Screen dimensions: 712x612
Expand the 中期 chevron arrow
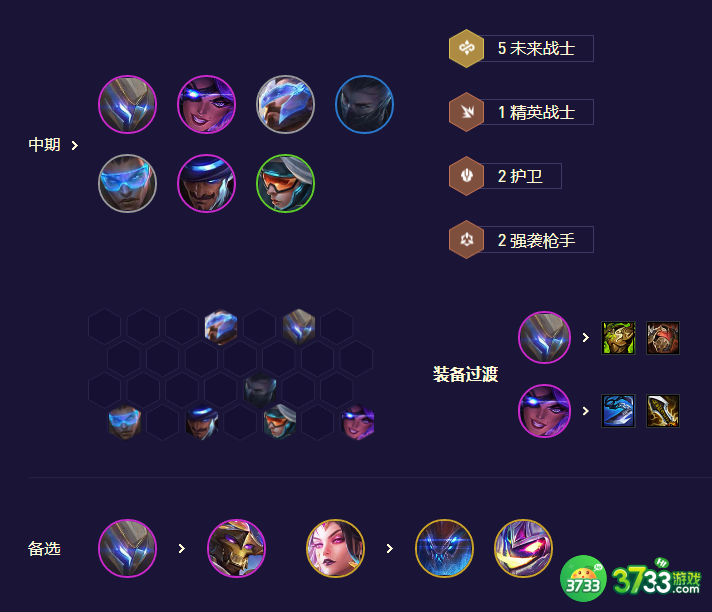(x=75, y=145)
